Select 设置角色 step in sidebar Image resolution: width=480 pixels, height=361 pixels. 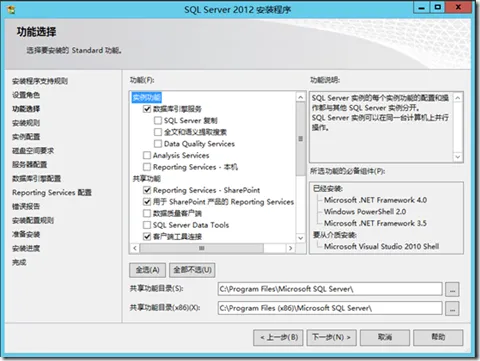pos(26,95)
